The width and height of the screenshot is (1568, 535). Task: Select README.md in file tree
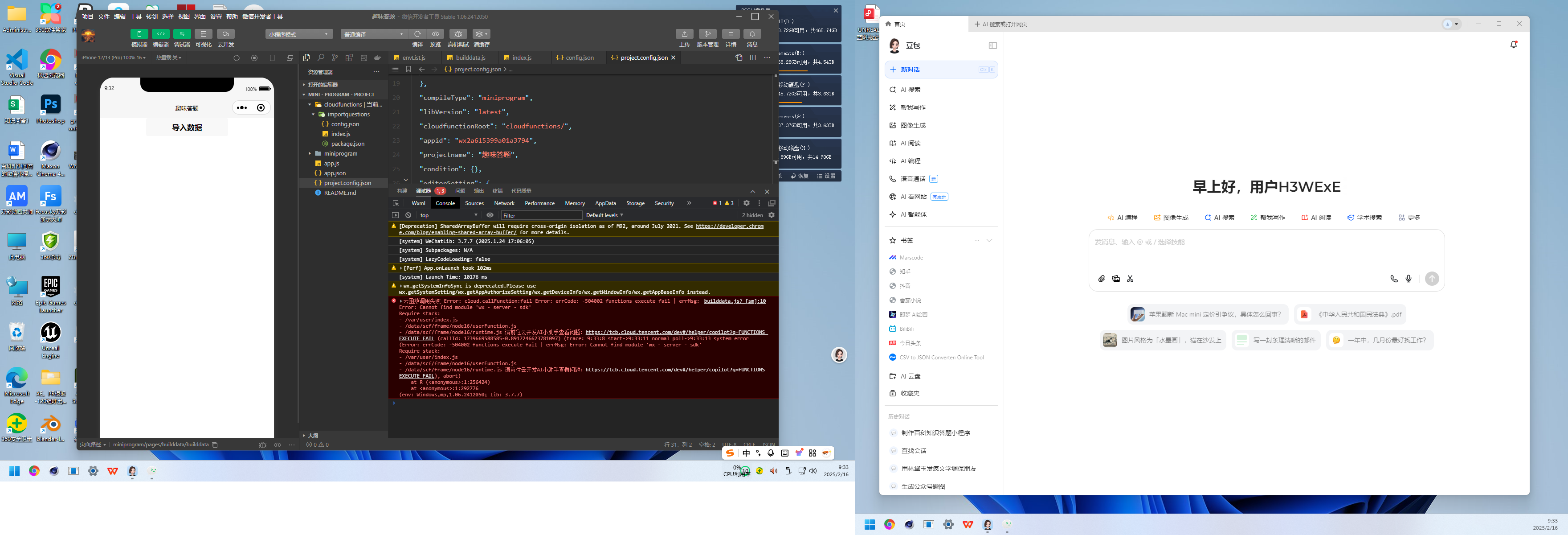(343, 193)
